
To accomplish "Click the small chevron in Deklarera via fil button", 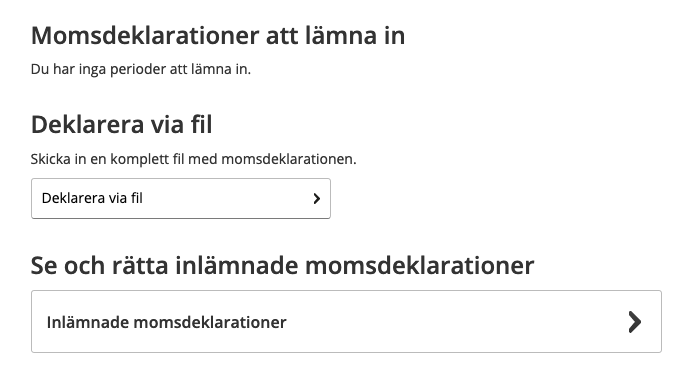I will [x=317, y=199].
